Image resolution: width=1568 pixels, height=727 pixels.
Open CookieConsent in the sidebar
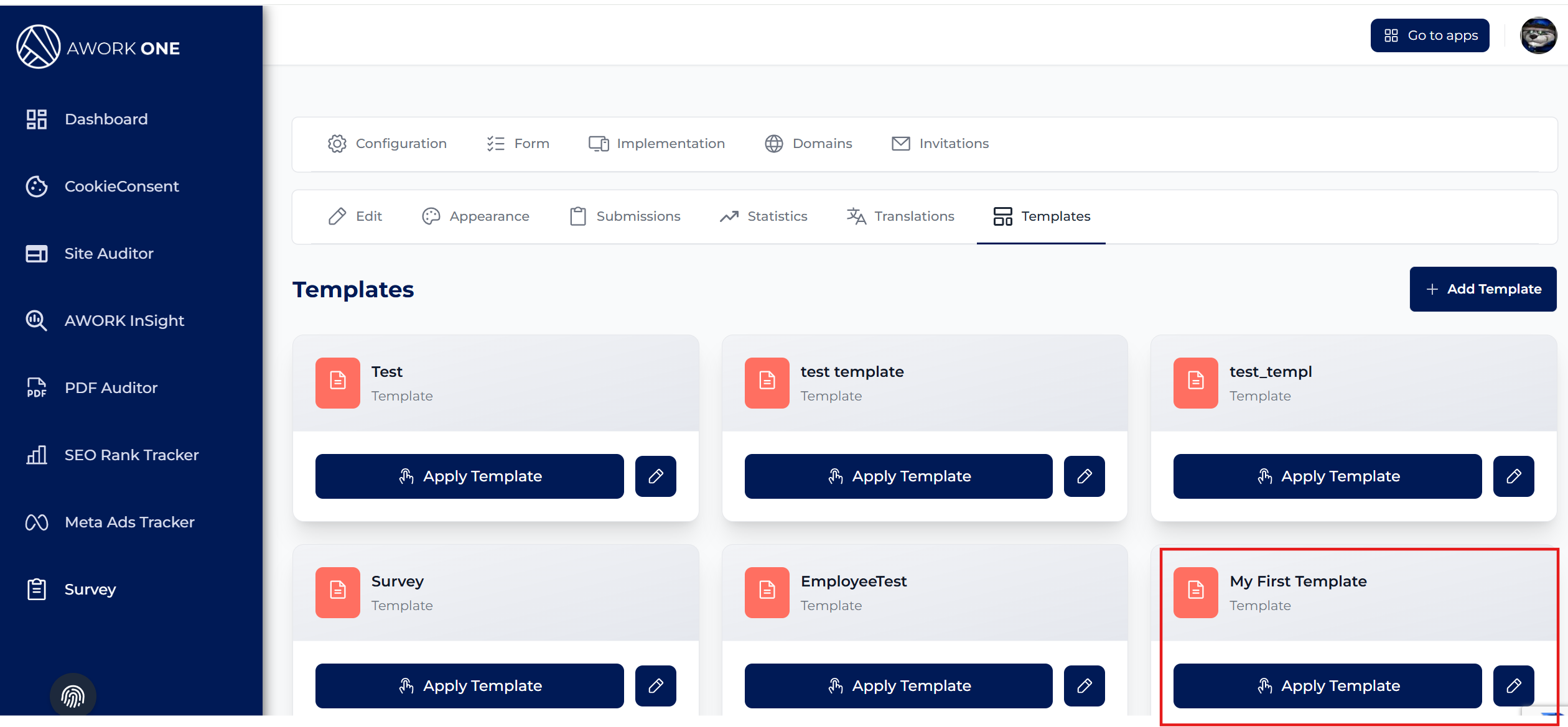coord(121,186)
